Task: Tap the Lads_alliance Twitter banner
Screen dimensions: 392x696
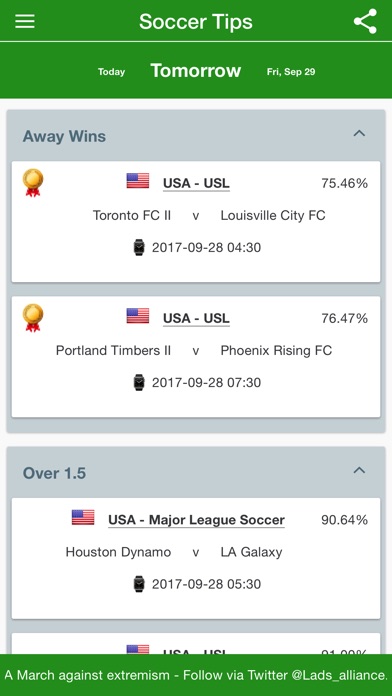Action: (196, 675)
